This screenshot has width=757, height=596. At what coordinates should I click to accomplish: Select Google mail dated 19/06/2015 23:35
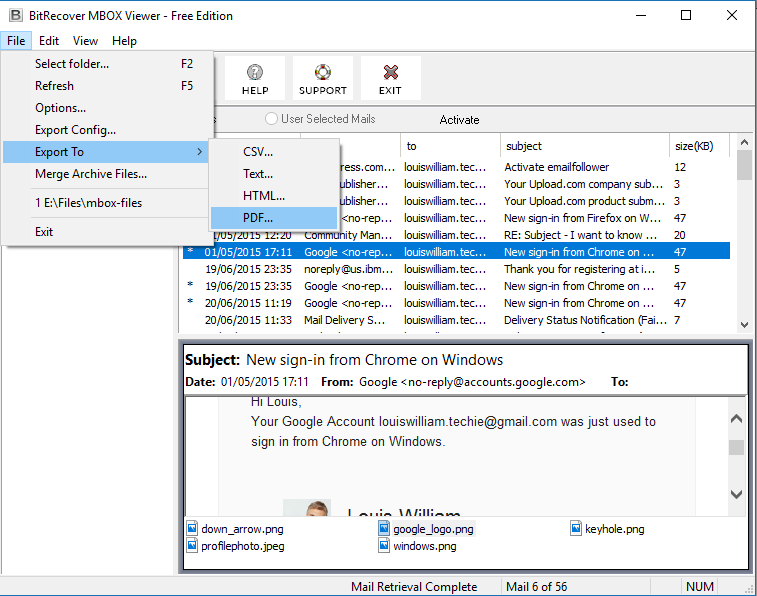[456, 286]
